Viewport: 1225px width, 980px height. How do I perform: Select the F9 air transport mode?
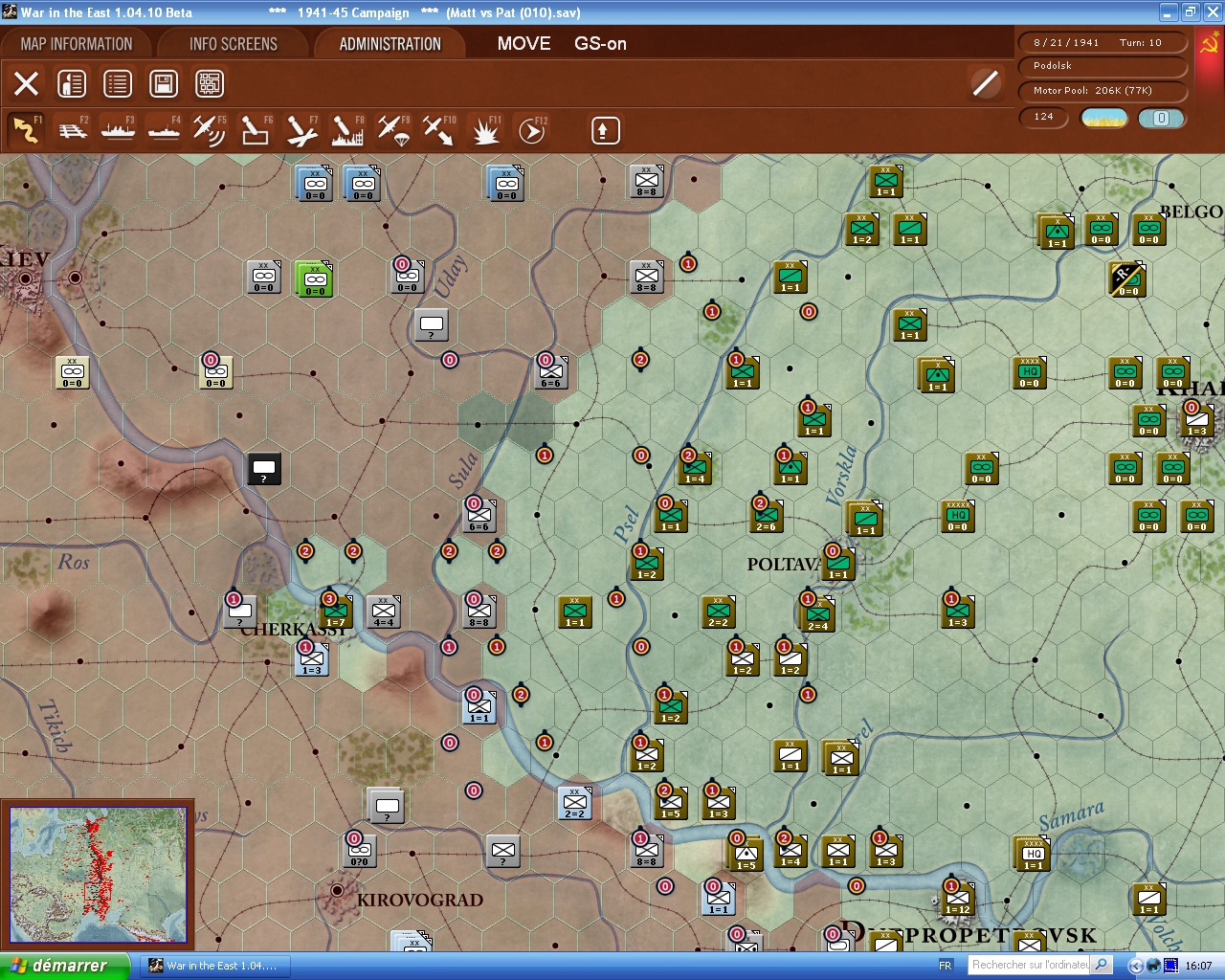pos(392,130)
